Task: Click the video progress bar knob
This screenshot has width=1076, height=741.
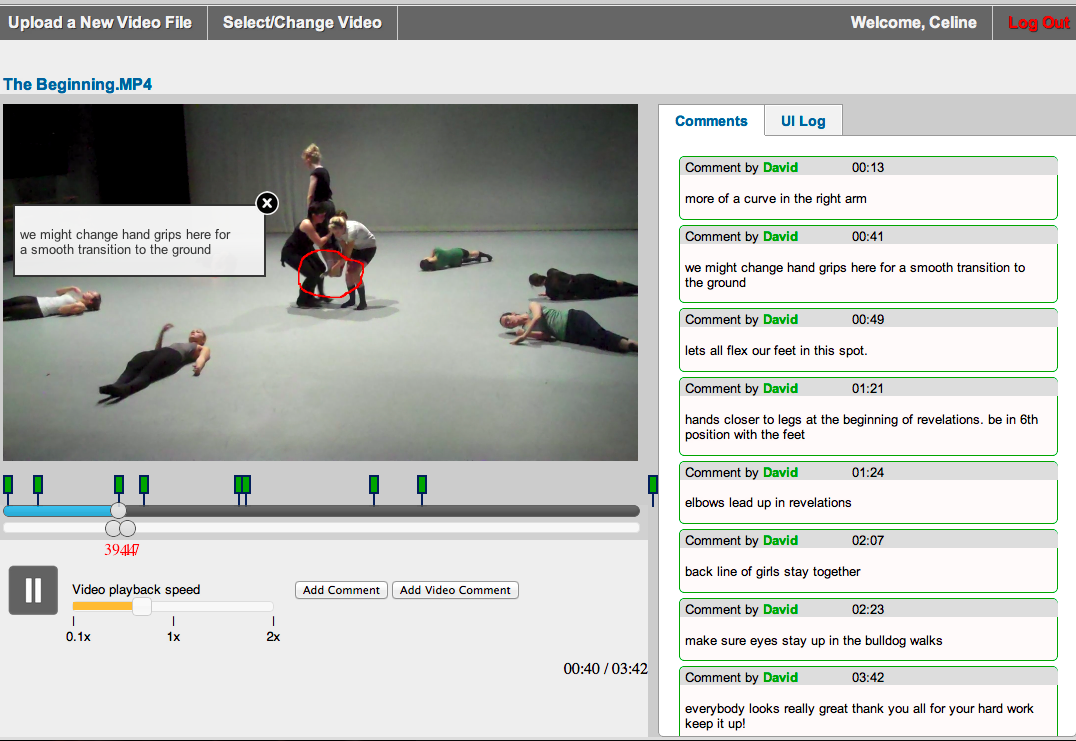Action: pyautogui.click(x=118, y=510)
